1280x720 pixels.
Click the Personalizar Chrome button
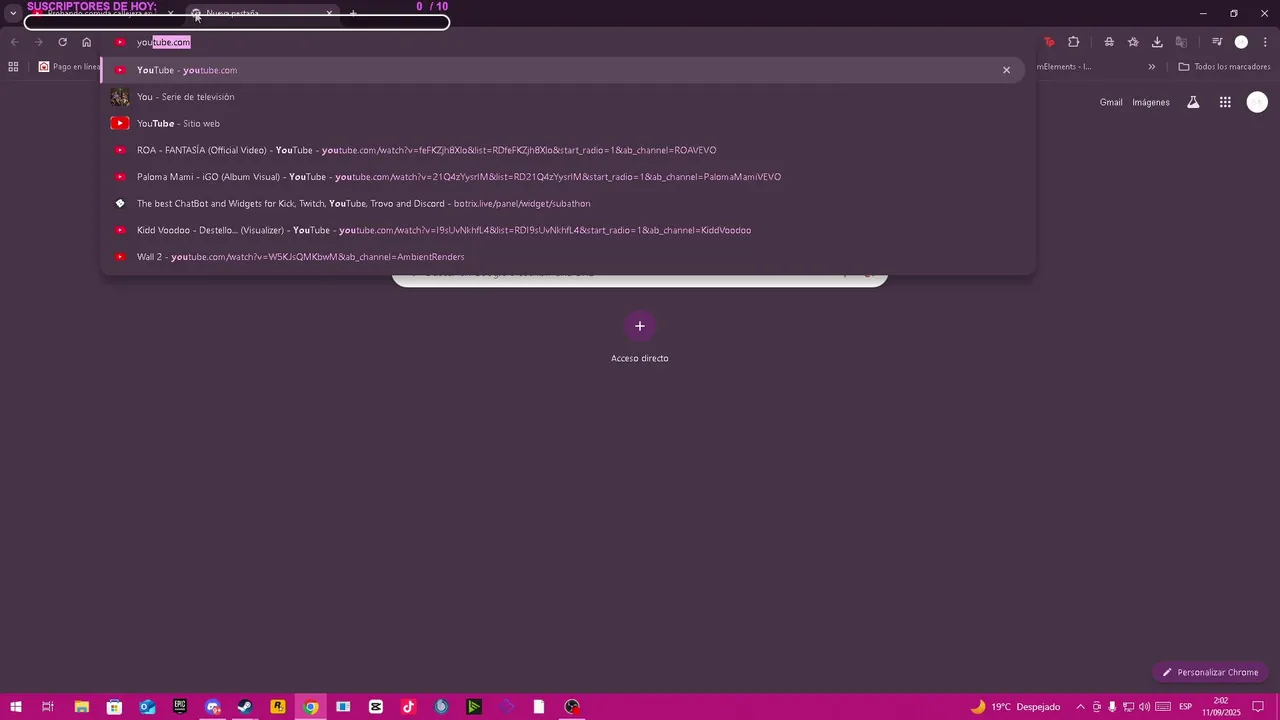[x=1210, y=672]
